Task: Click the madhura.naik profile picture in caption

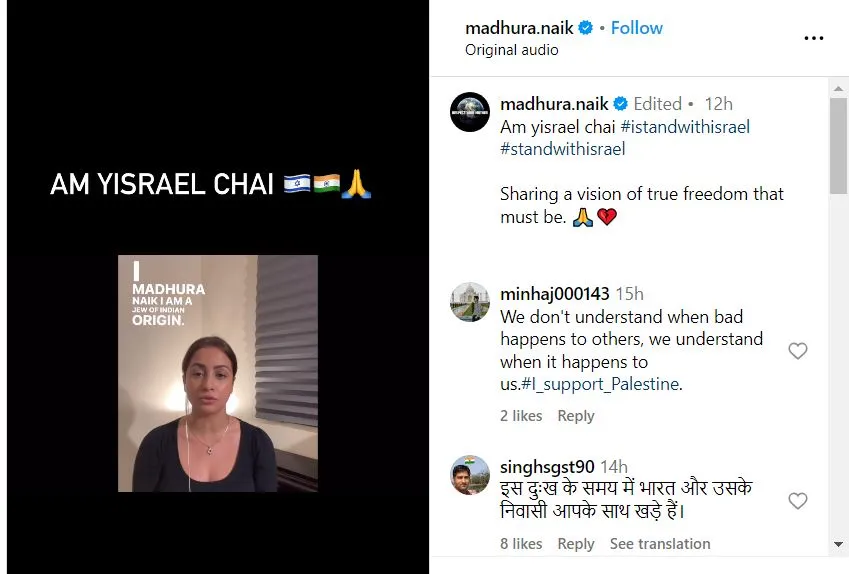Action: click(470, 112)
